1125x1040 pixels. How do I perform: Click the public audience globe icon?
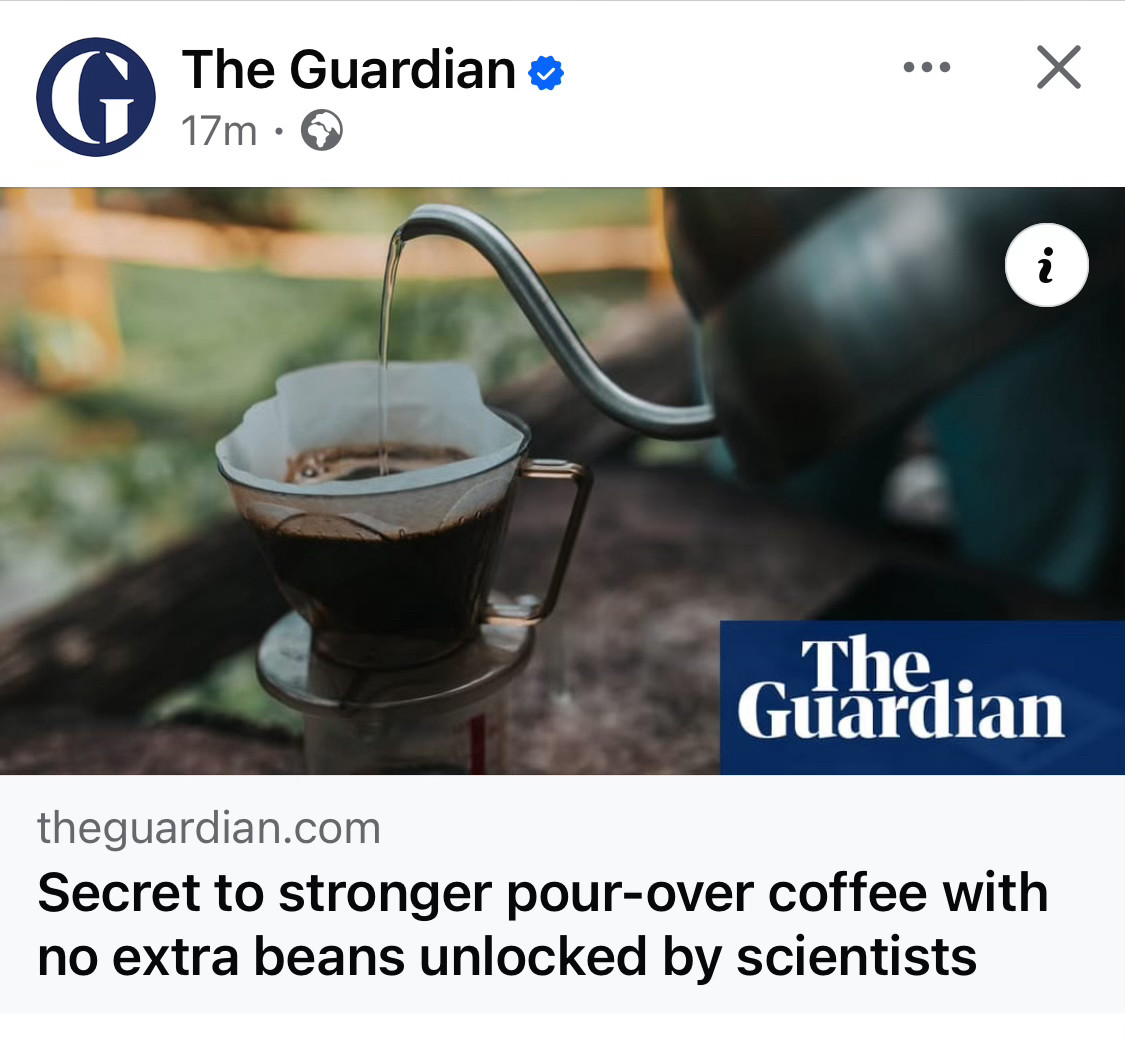pyautogui.click(x=321, y=131)
